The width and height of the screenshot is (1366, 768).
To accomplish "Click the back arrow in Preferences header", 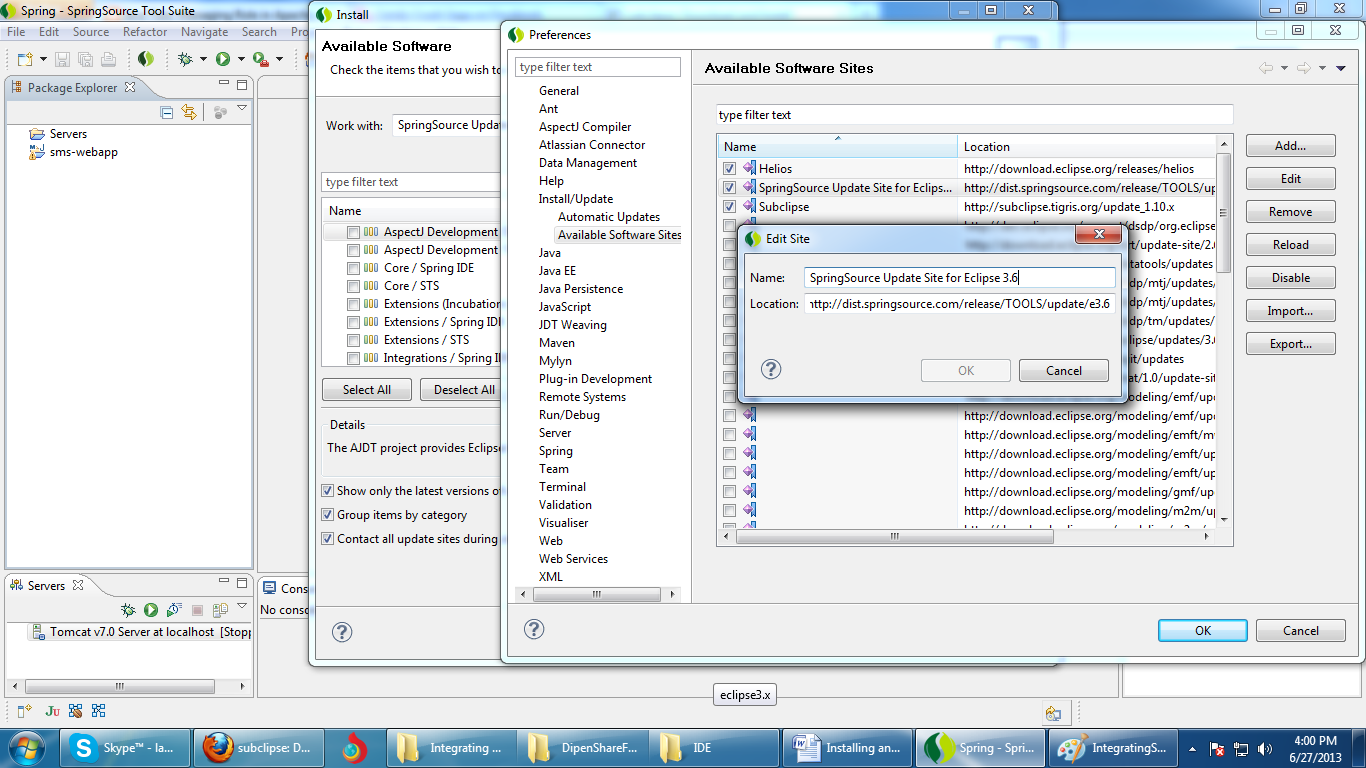I will [x=1266, y=68].
